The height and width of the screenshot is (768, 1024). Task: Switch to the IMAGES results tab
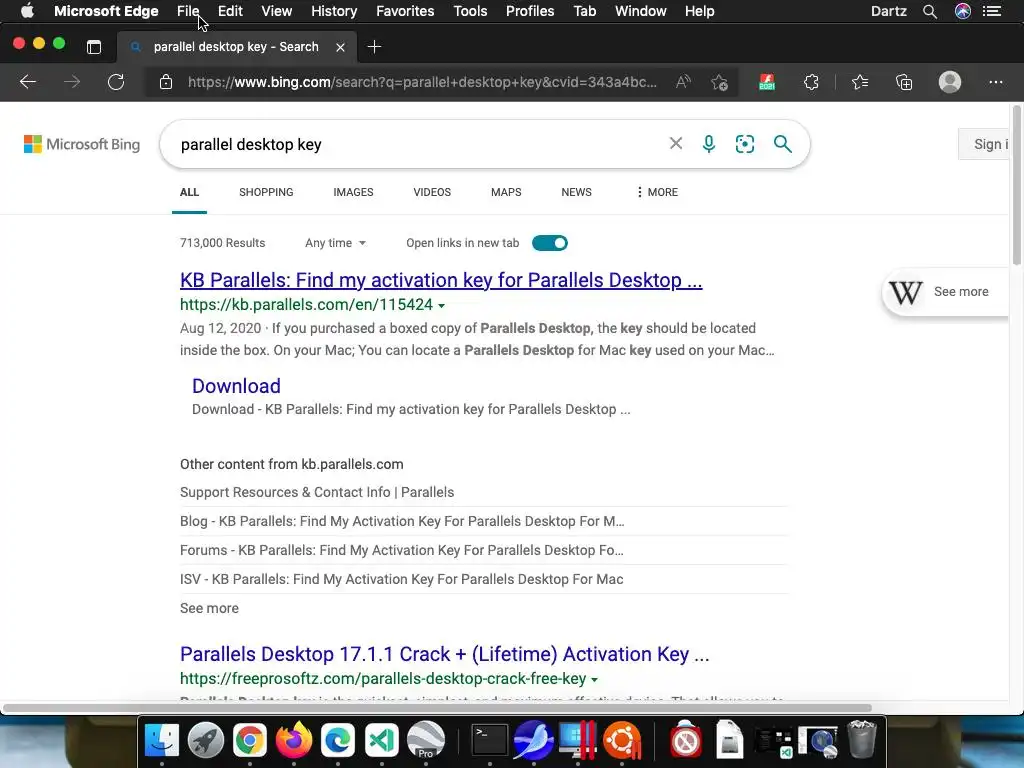(353, 192)
